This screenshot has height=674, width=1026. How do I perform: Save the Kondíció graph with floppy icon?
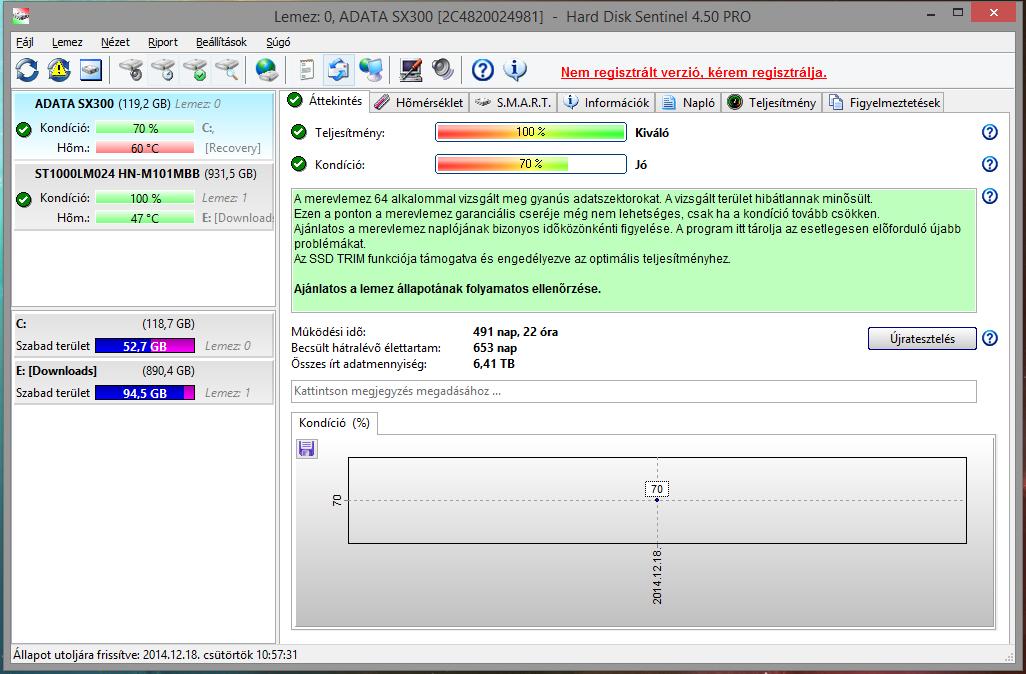(306, 448)
